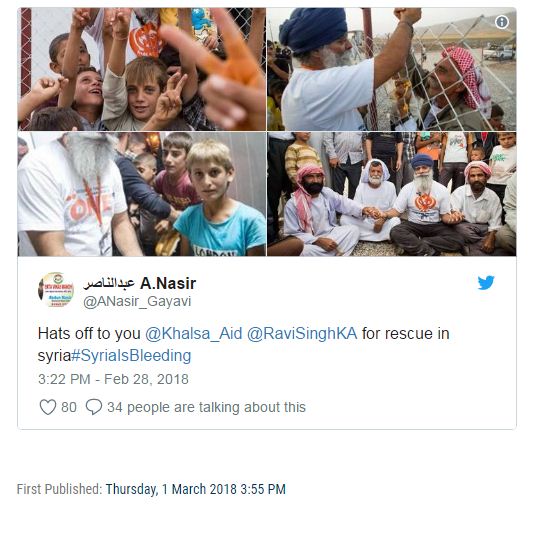This screenshot has height=534, width=540.
Task: Like the tweet with the heart icon
Action: (x=48, y=407)
